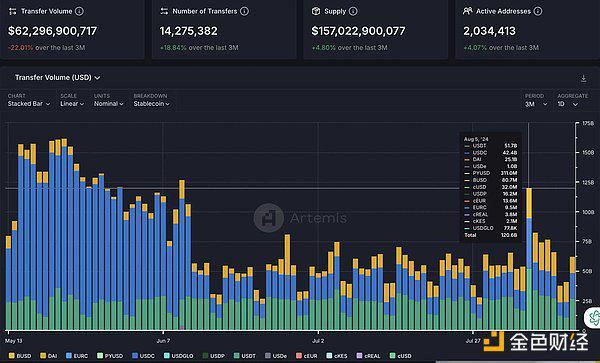Toggle cKES series in legend
The width and height of the screenshot is (600, 363).
[x=336, y=356]
